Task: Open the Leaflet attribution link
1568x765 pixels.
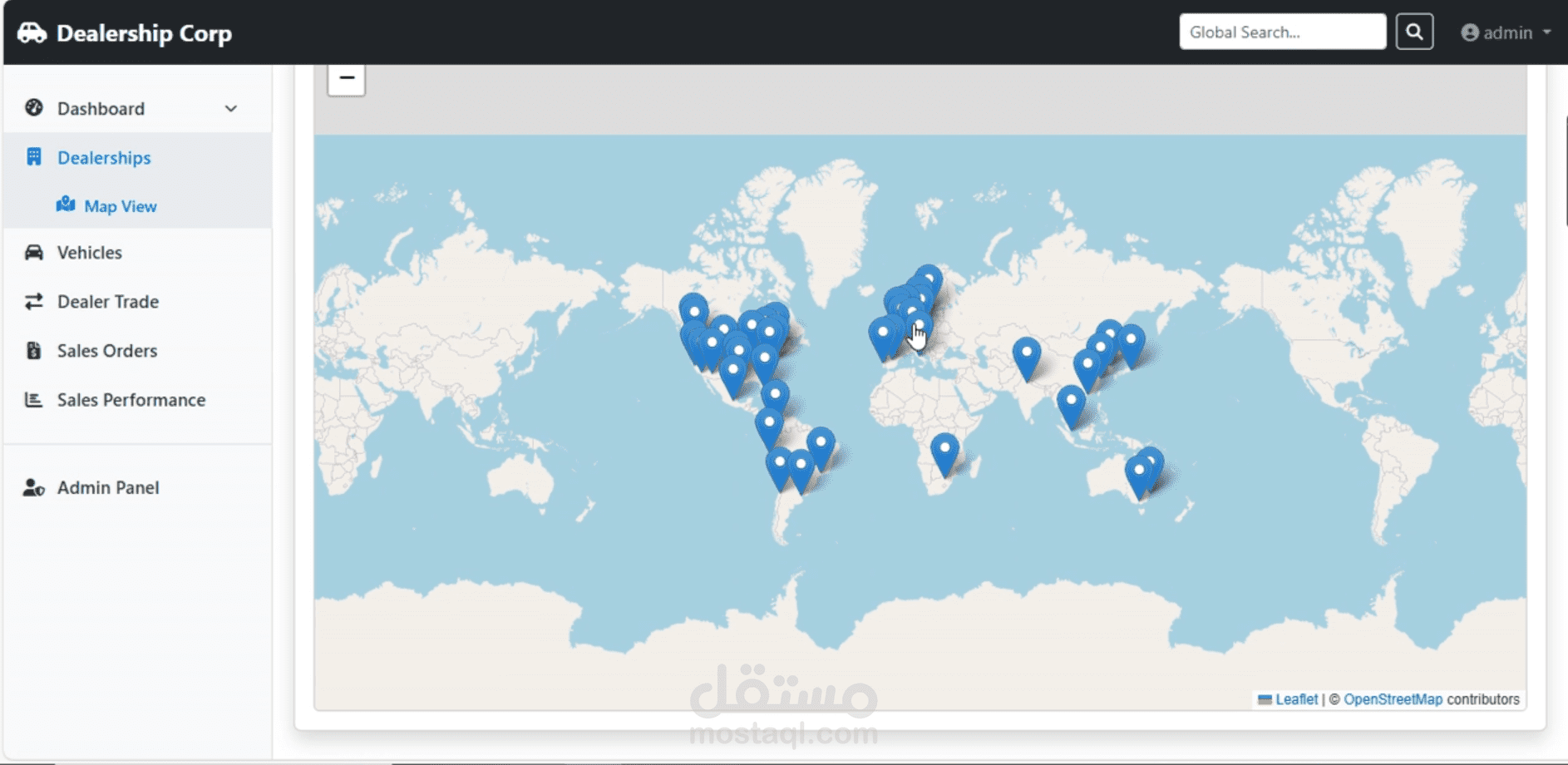Action: coord(1296,699)
